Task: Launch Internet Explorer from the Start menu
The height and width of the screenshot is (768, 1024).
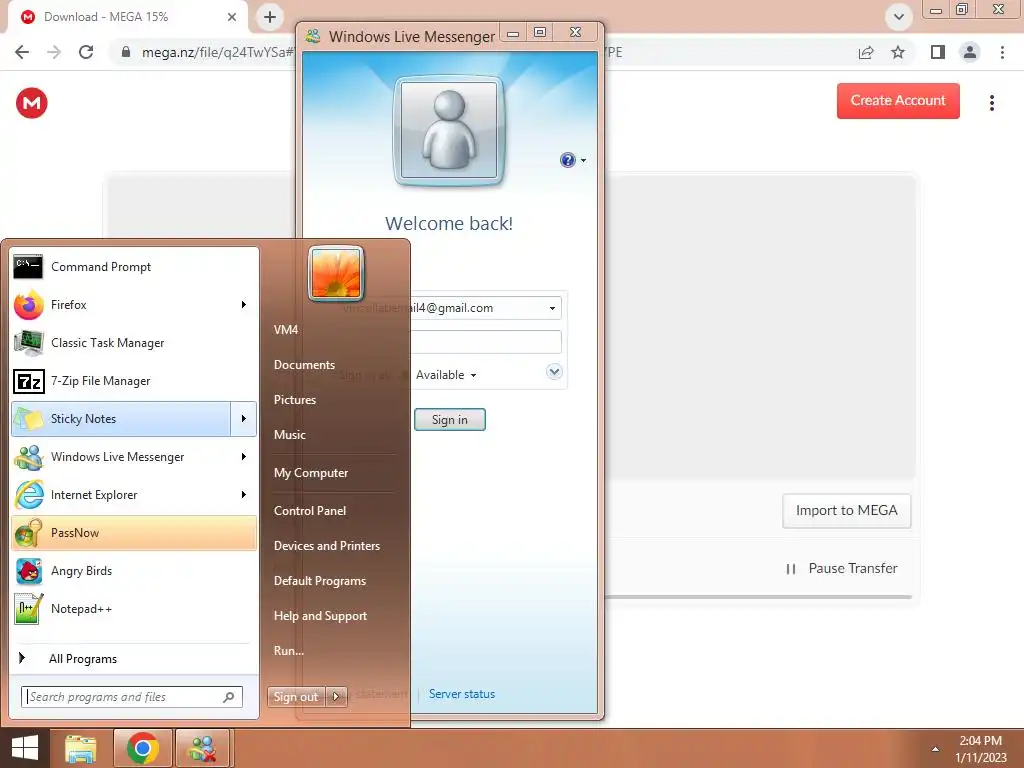Action: coord(121,494)
